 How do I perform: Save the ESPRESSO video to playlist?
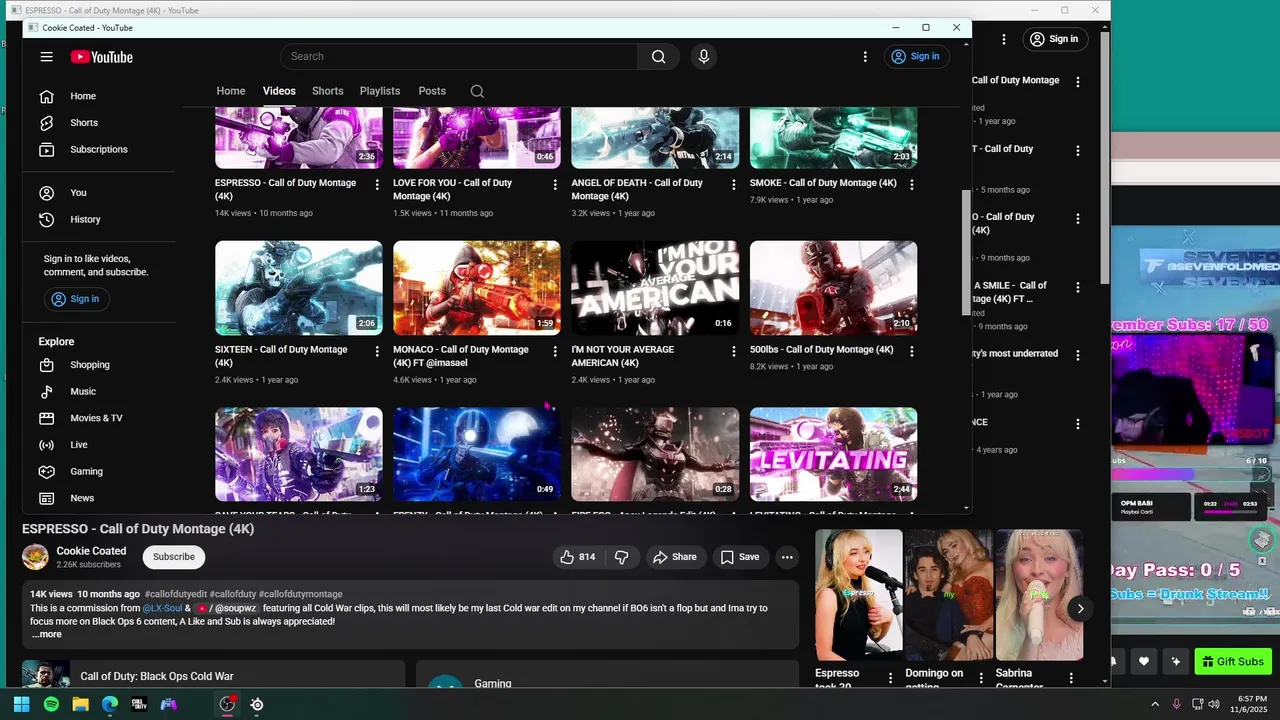coord(740,557)
